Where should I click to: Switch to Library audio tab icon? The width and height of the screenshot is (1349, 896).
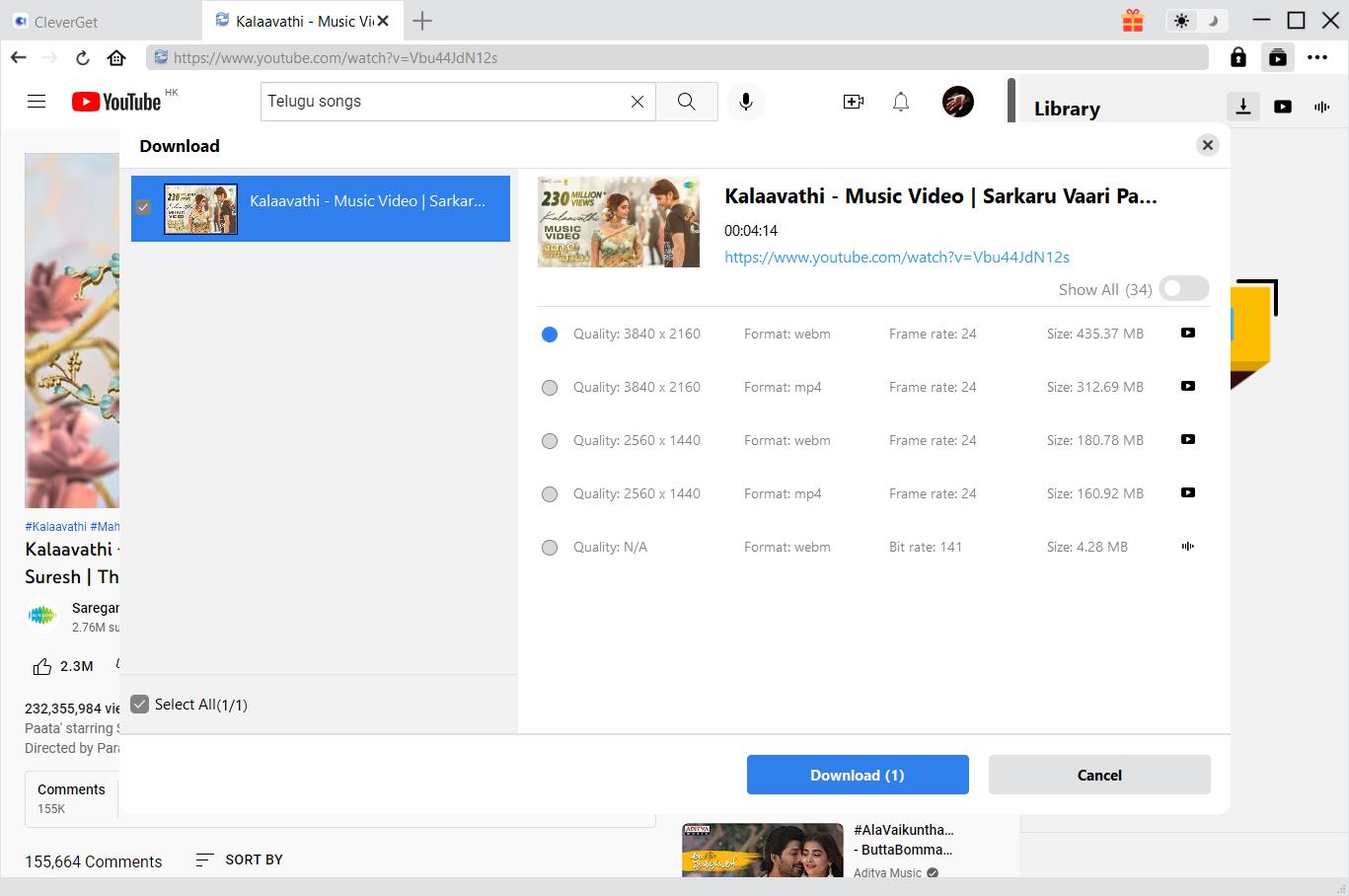click(1321, 107)
